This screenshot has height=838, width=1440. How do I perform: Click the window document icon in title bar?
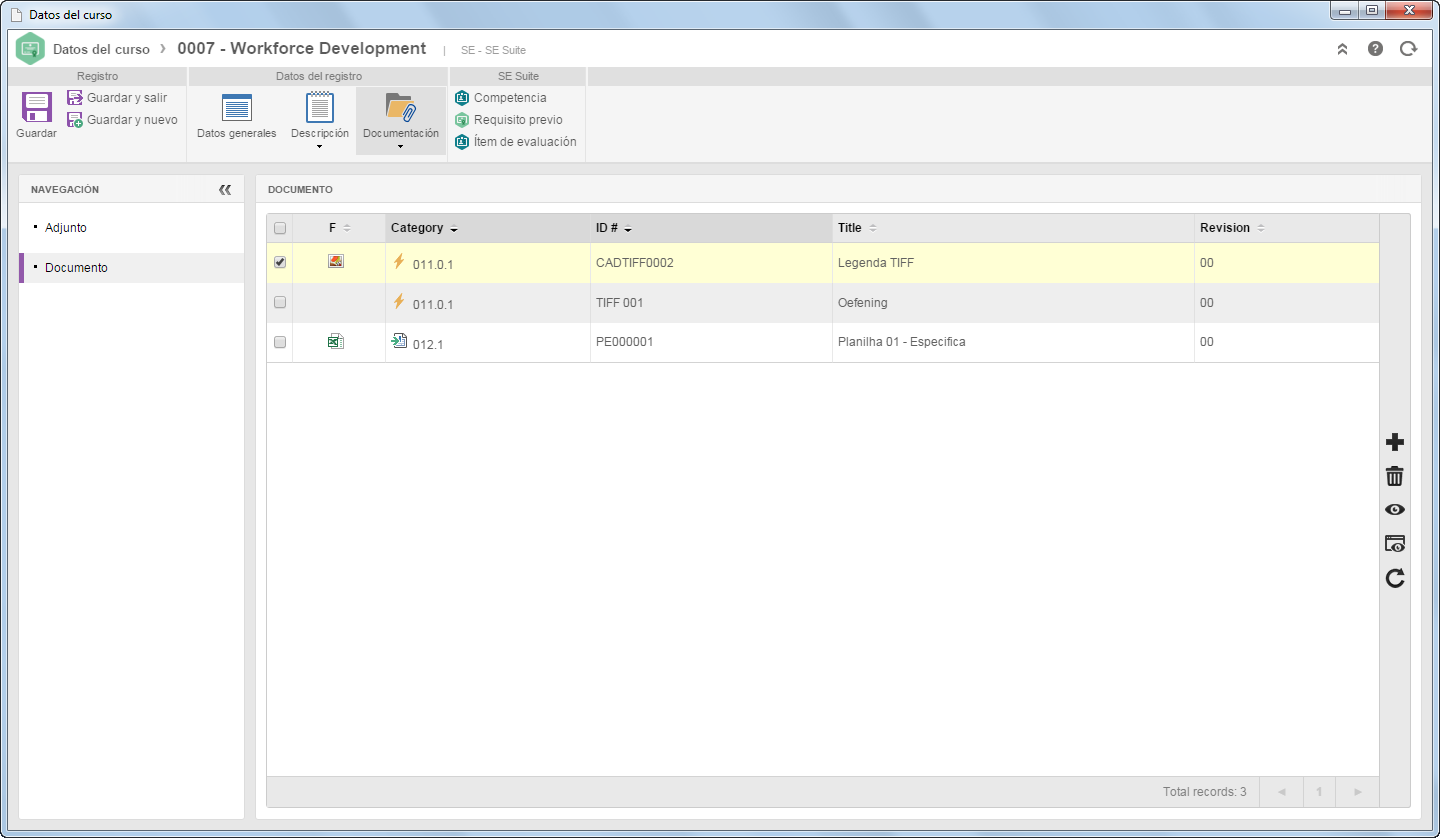[16, 15]
